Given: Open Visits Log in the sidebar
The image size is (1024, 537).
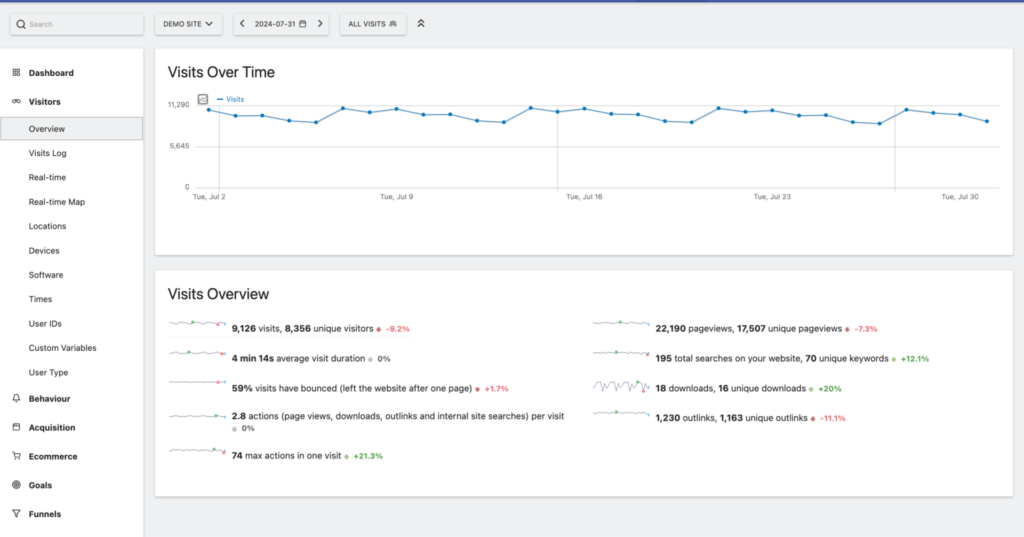Looking at the screenshot, I should [48, 153].
